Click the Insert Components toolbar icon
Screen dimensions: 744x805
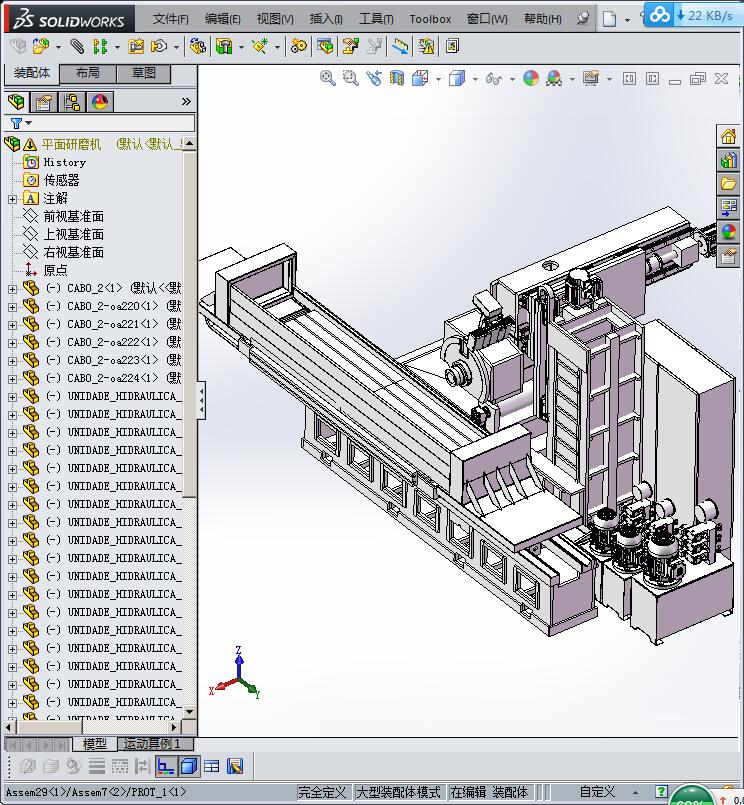coord(41,47)
